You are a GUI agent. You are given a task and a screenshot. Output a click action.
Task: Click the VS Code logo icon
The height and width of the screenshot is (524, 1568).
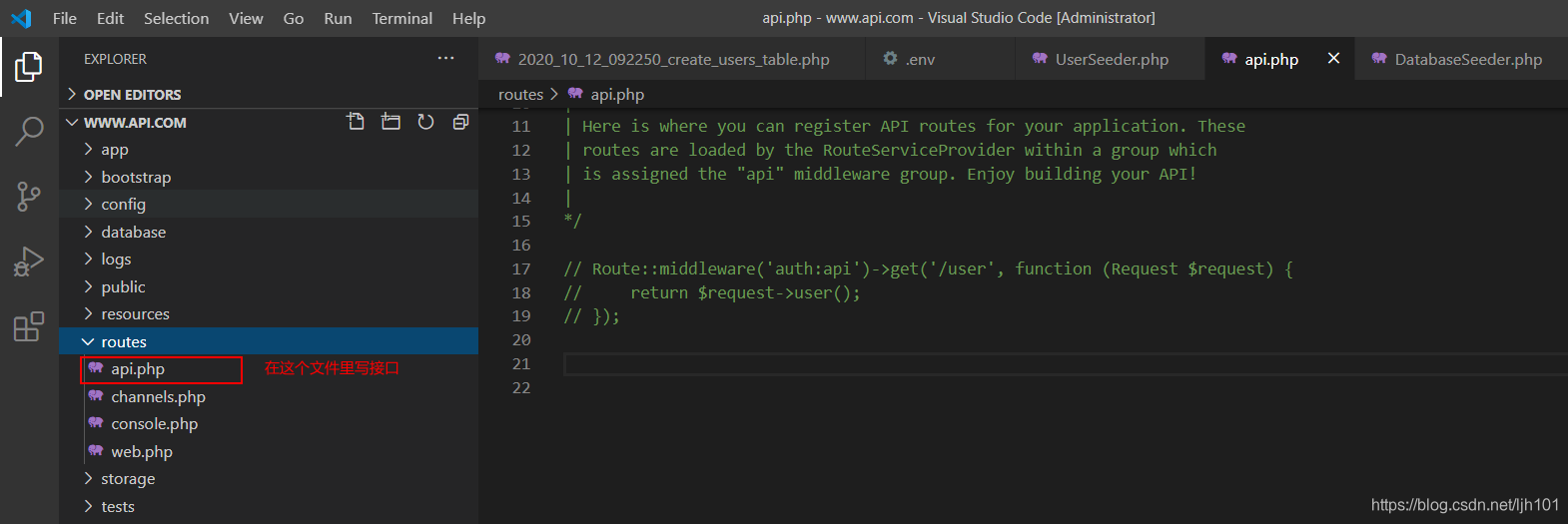click(21, 18)
